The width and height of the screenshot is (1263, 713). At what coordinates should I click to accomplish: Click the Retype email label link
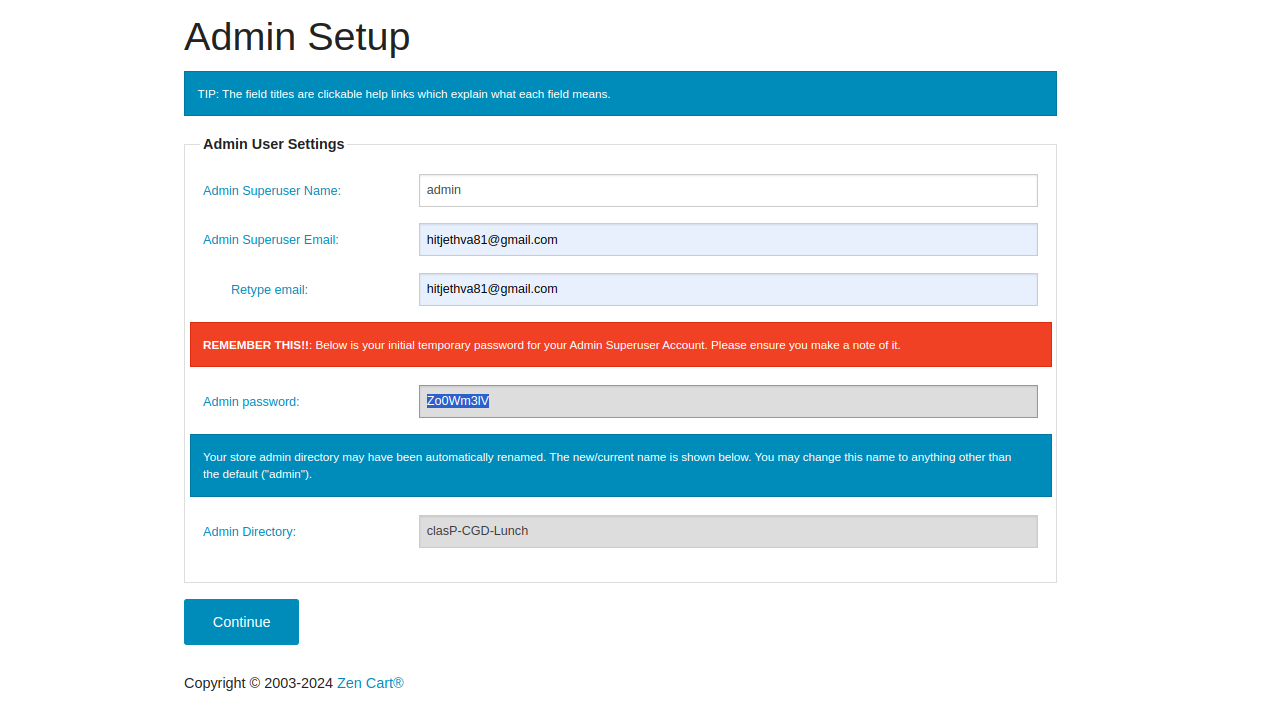(x=269, y=290)
